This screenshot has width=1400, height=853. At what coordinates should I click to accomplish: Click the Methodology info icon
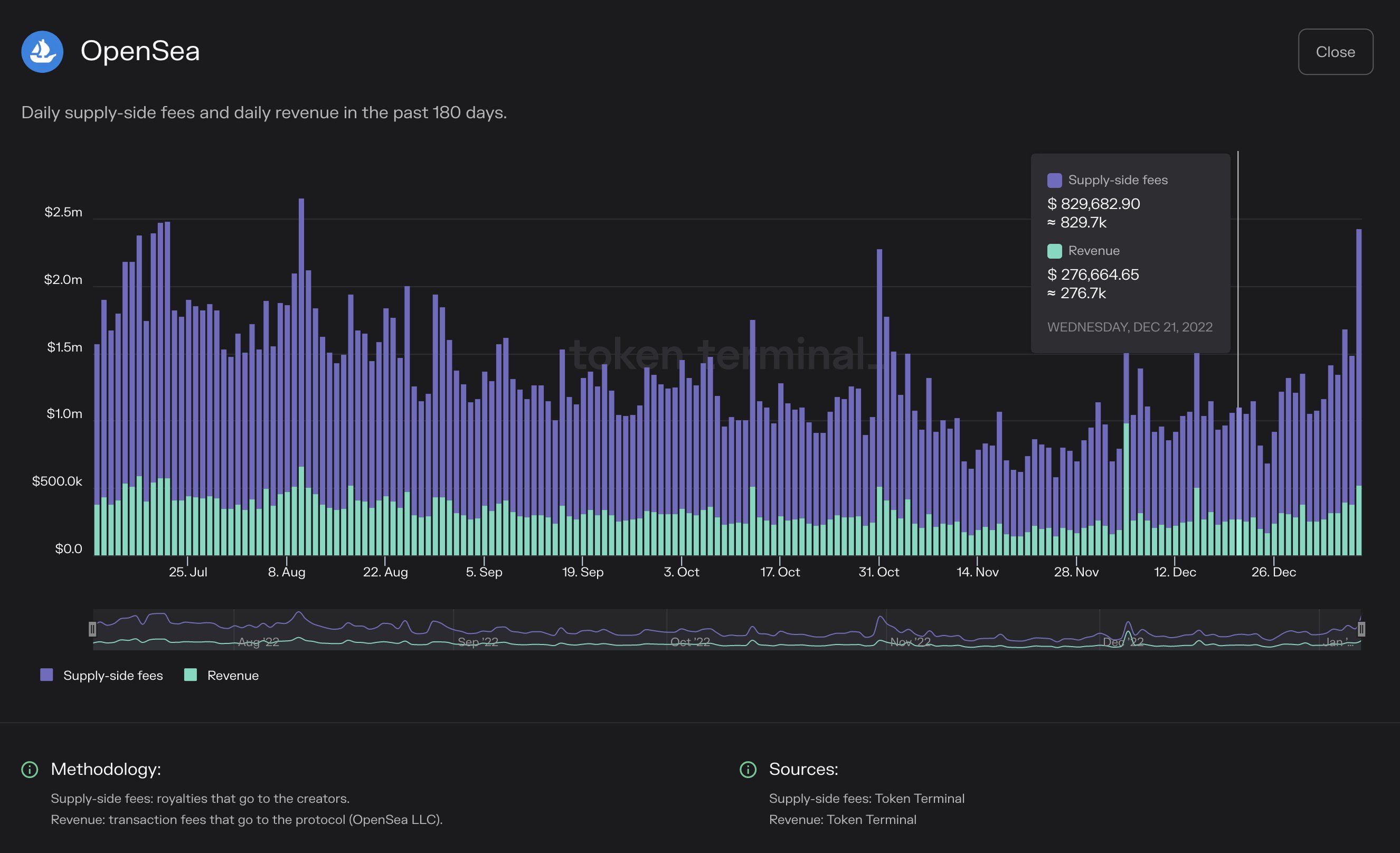[x=30, y=770]
